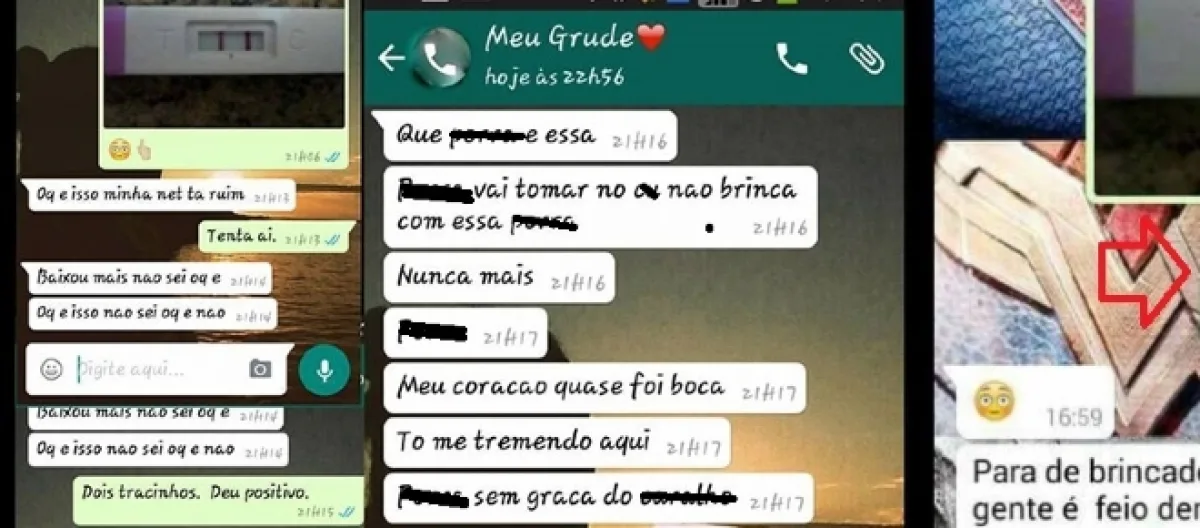Tap the green microphone record button

(x=324, y=370)
